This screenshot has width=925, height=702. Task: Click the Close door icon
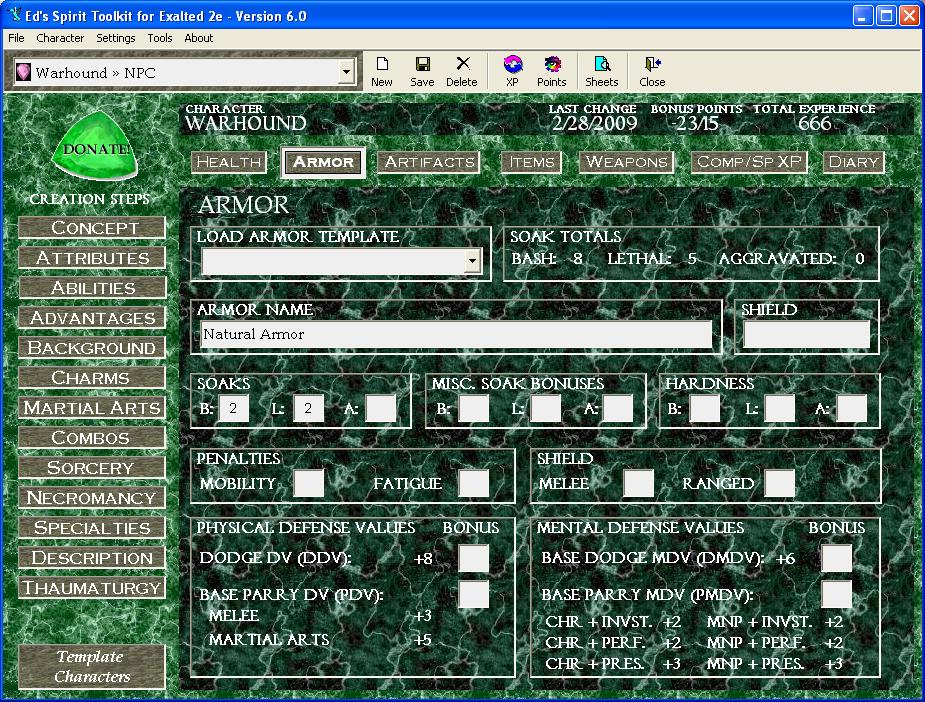tap(652, 64)
